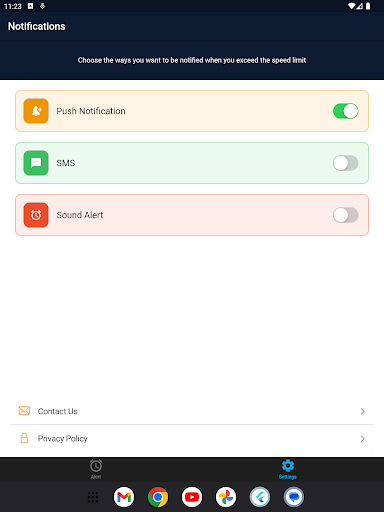Click the orange Push Notification bell icon
384x512 pixels.
click(x=36, y=111)
